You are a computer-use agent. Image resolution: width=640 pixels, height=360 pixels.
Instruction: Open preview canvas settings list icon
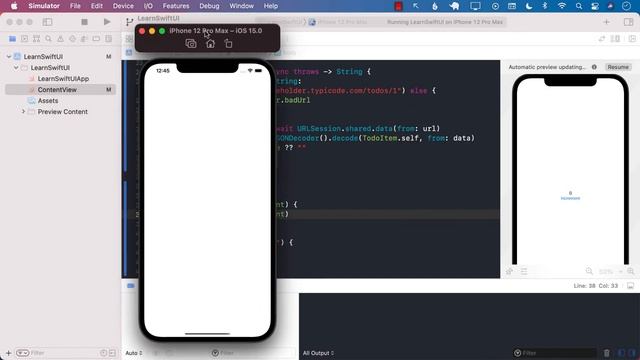pyautogui.click(x=524, y=271)
